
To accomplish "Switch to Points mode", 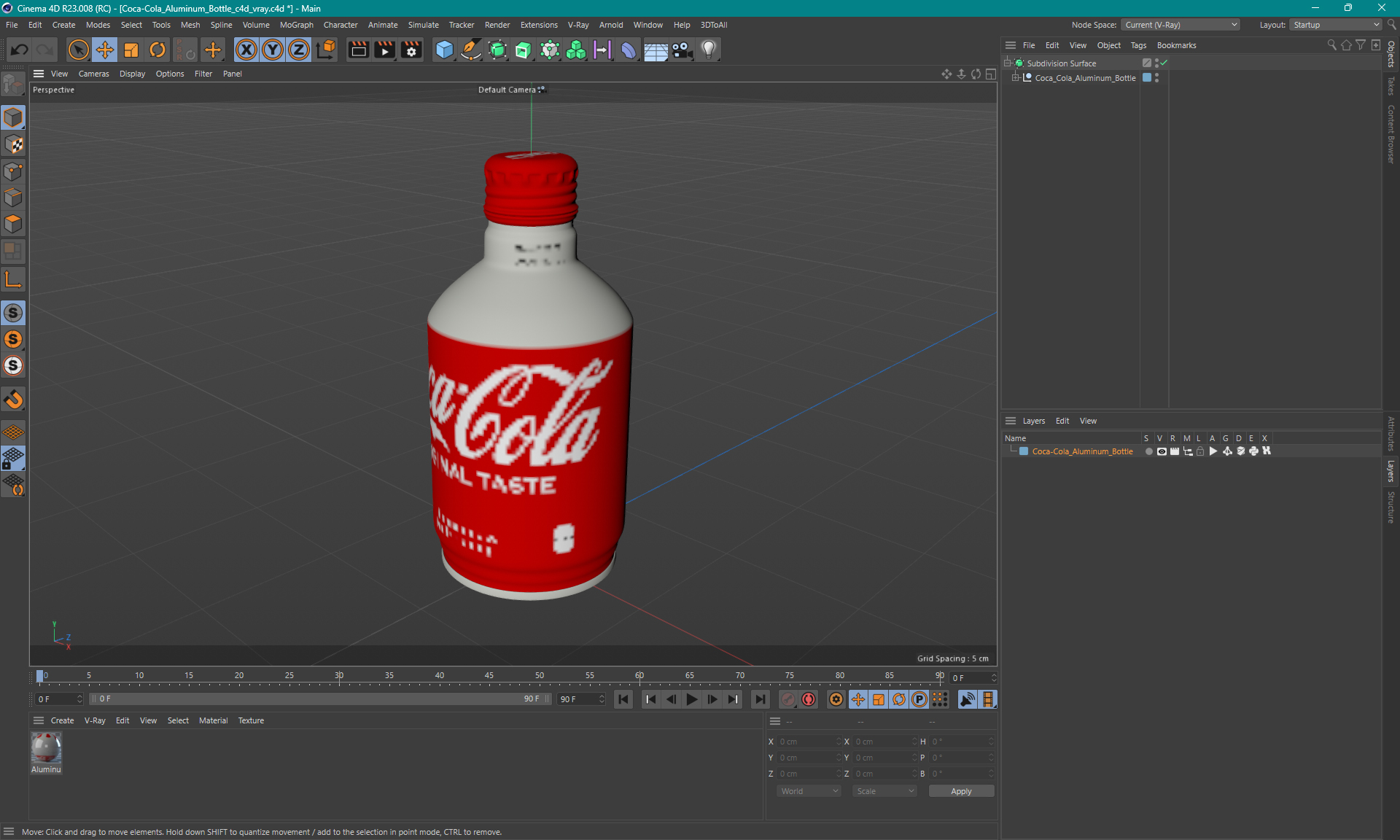I will (13, 171).
